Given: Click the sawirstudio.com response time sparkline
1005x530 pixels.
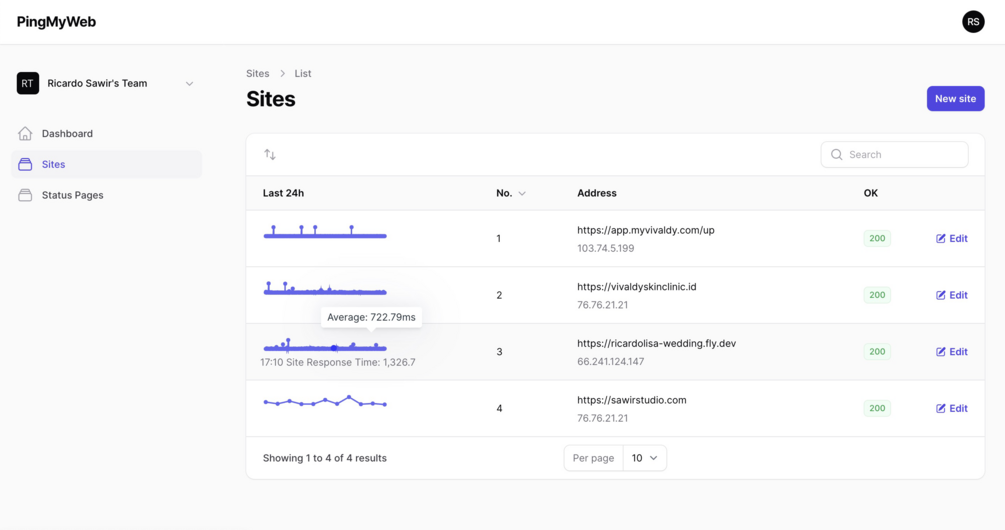Looking at the screenshot, I should [x=325, y=402].
